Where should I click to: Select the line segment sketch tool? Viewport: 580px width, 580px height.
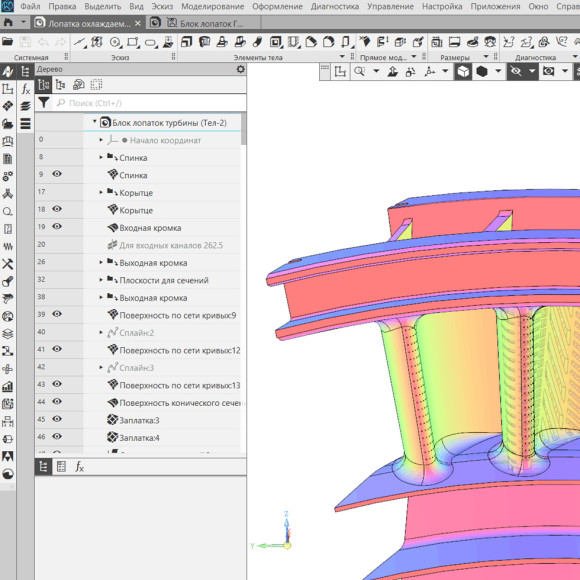[79, 42]
